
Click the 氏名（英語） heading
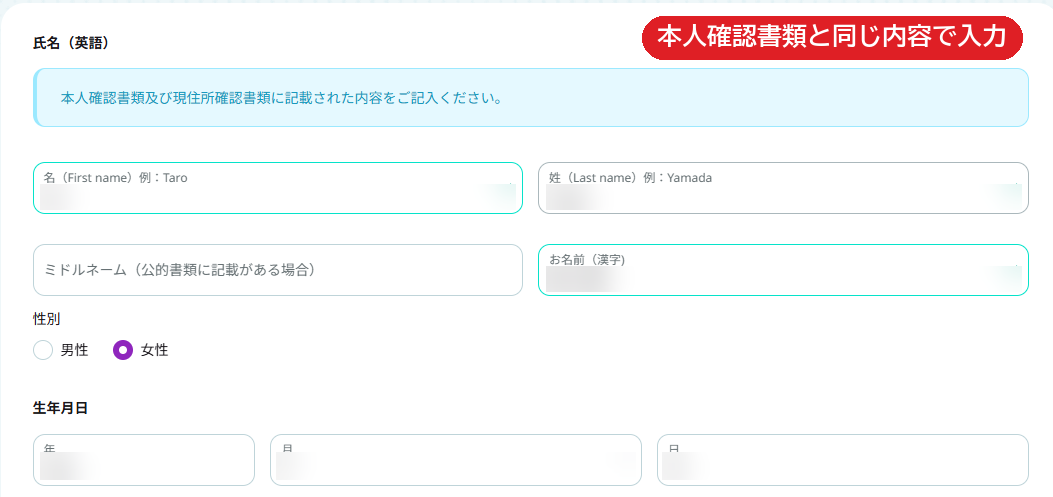tap(71, 43)
